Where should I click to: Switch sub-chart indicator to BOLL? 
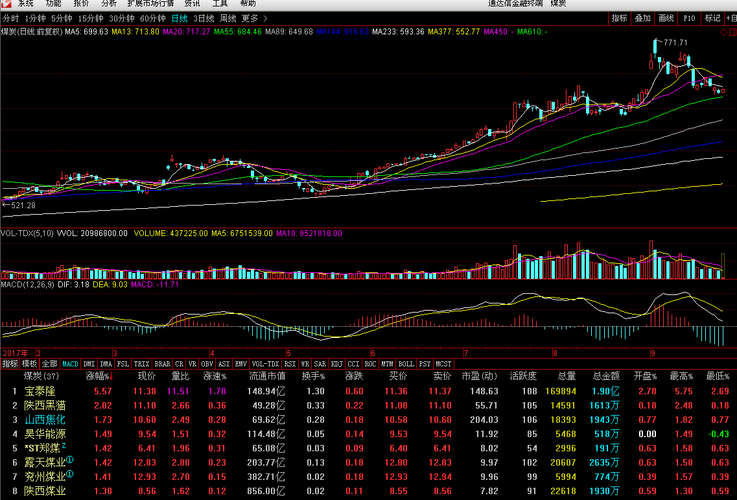[x=406, y=364]
